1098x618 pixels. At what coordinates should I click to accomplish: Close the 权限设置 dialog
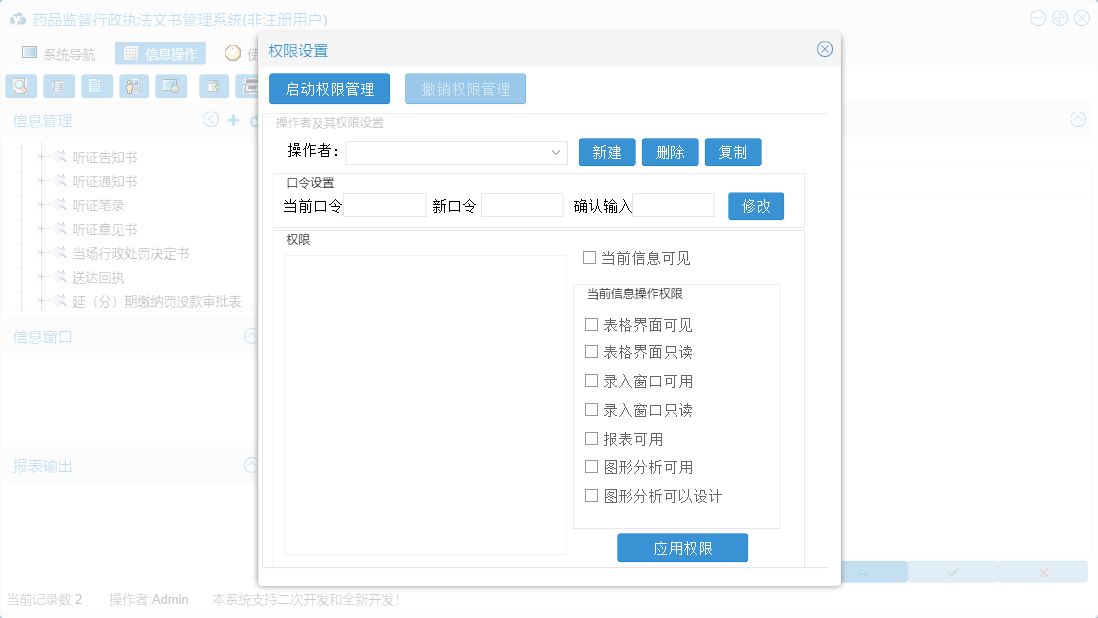[825, 49]
